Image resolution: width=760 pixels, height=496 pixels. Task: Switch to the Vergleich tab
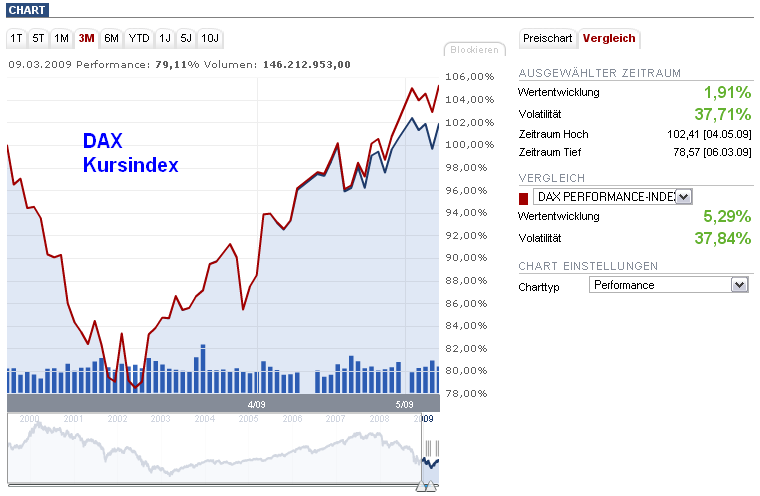pyautogui.click(x=609, y=38)
